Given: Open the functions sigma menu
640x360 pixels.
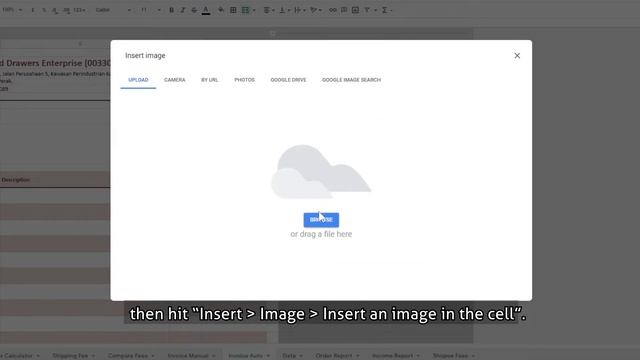Looking at the screenshot, I should pos(386,10).
